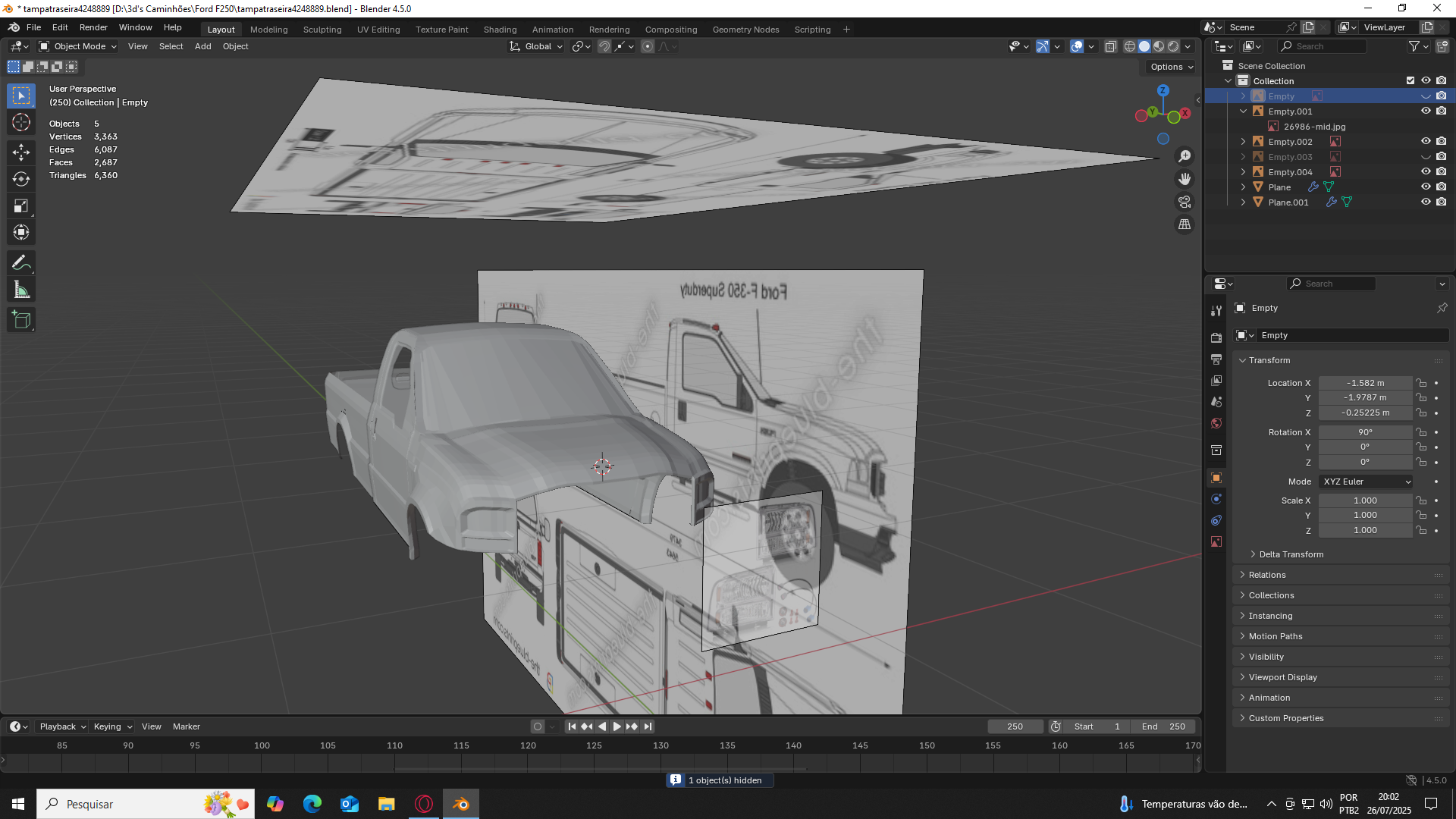Choose the Add Cube tool
Screen dimensions: 1456x819
(x=21, y=320)
